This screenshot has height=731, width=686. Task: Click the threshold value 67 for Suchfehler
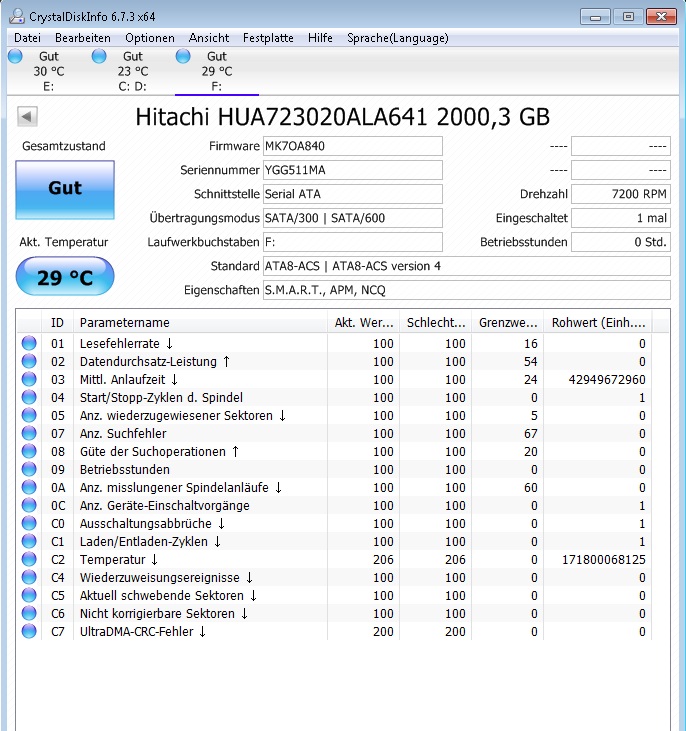pyautogui.click(x=530, y=434)
